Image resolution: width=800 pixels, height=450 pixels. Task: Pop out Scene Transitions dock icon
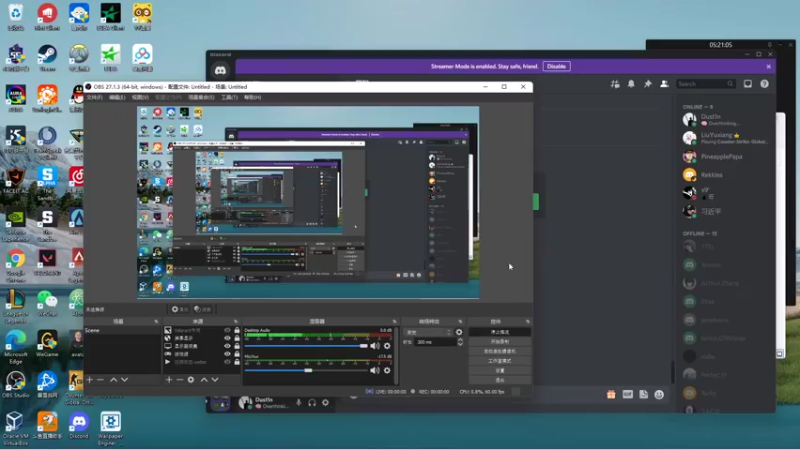coord(460,321)
